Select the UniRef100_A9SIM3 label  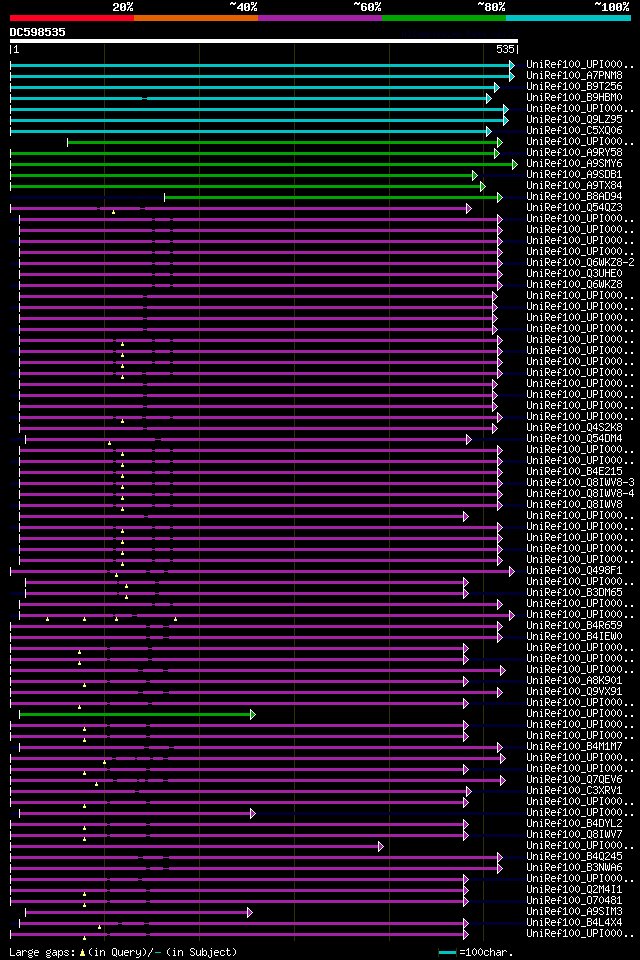click(574, 912)
